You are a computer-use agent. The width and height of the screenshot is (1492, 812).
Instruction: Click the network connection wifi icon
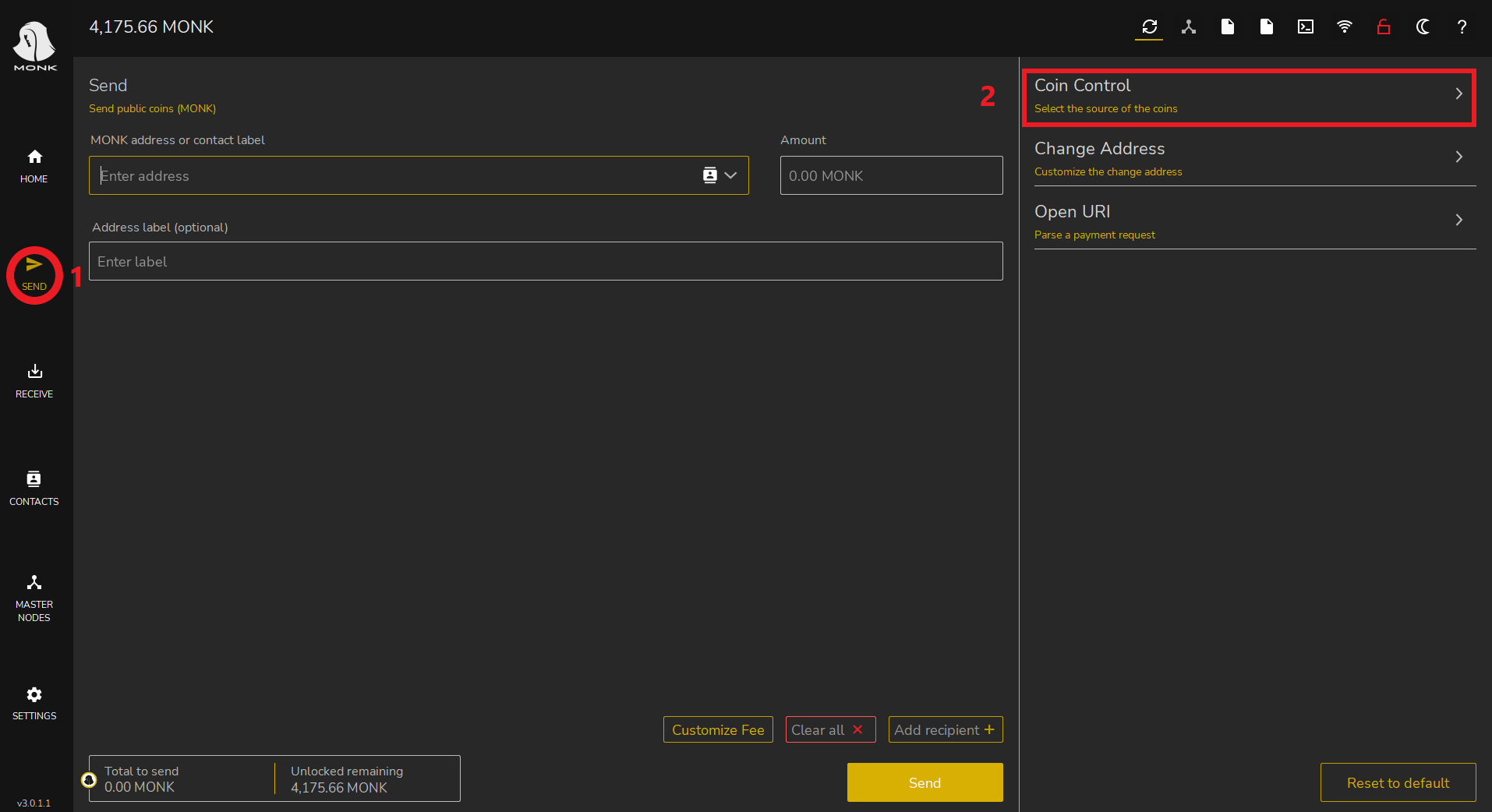[1344, 27]
